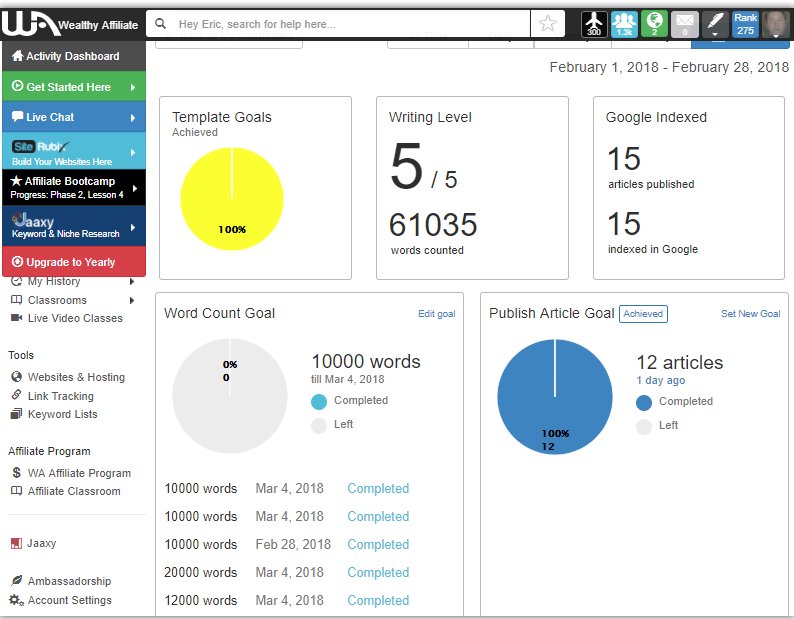The height and width of the screenshot is (619, 794).
Task: Open Live Video Classes
Action: [x=75, y=318]
